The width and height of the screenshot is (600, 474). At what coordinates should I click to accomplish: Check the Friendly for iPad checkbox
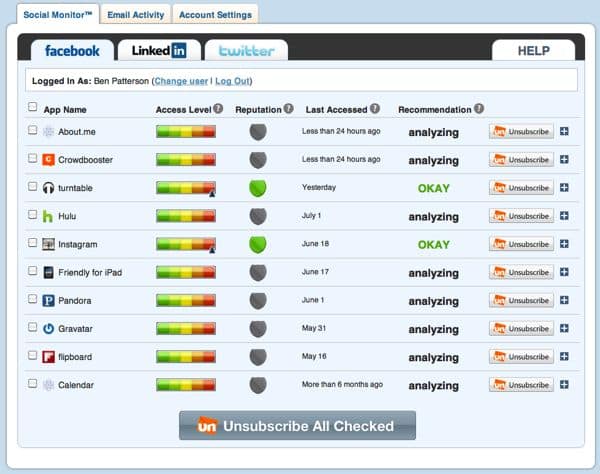coord(33,271)
